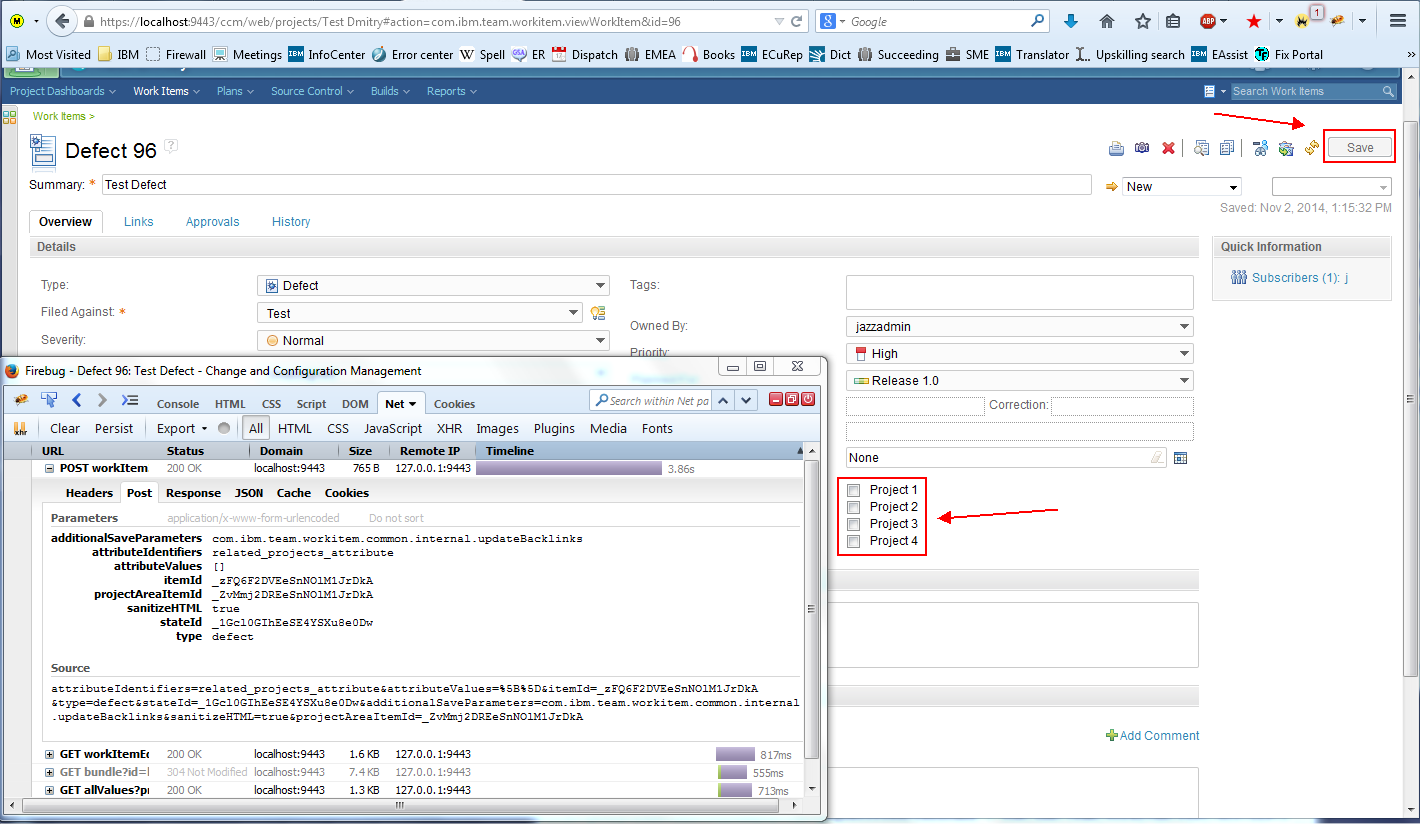Click the Firebug horizontal scrollbar thumb
This screenshot has height=824, width=1420.
pyautogui.click(x=402, y=805)
